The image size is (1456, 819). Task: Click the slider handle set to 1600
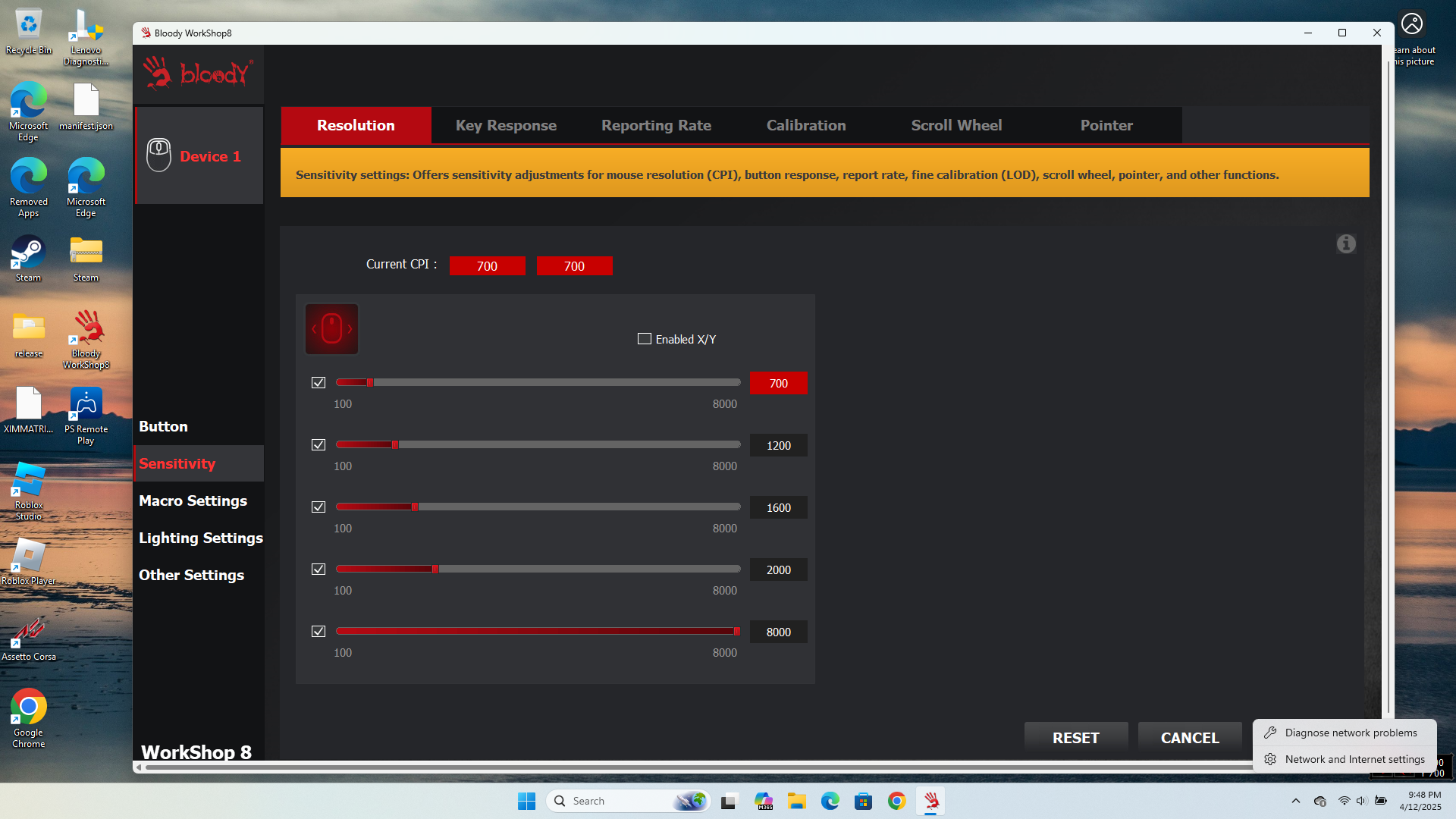(415, 507)
